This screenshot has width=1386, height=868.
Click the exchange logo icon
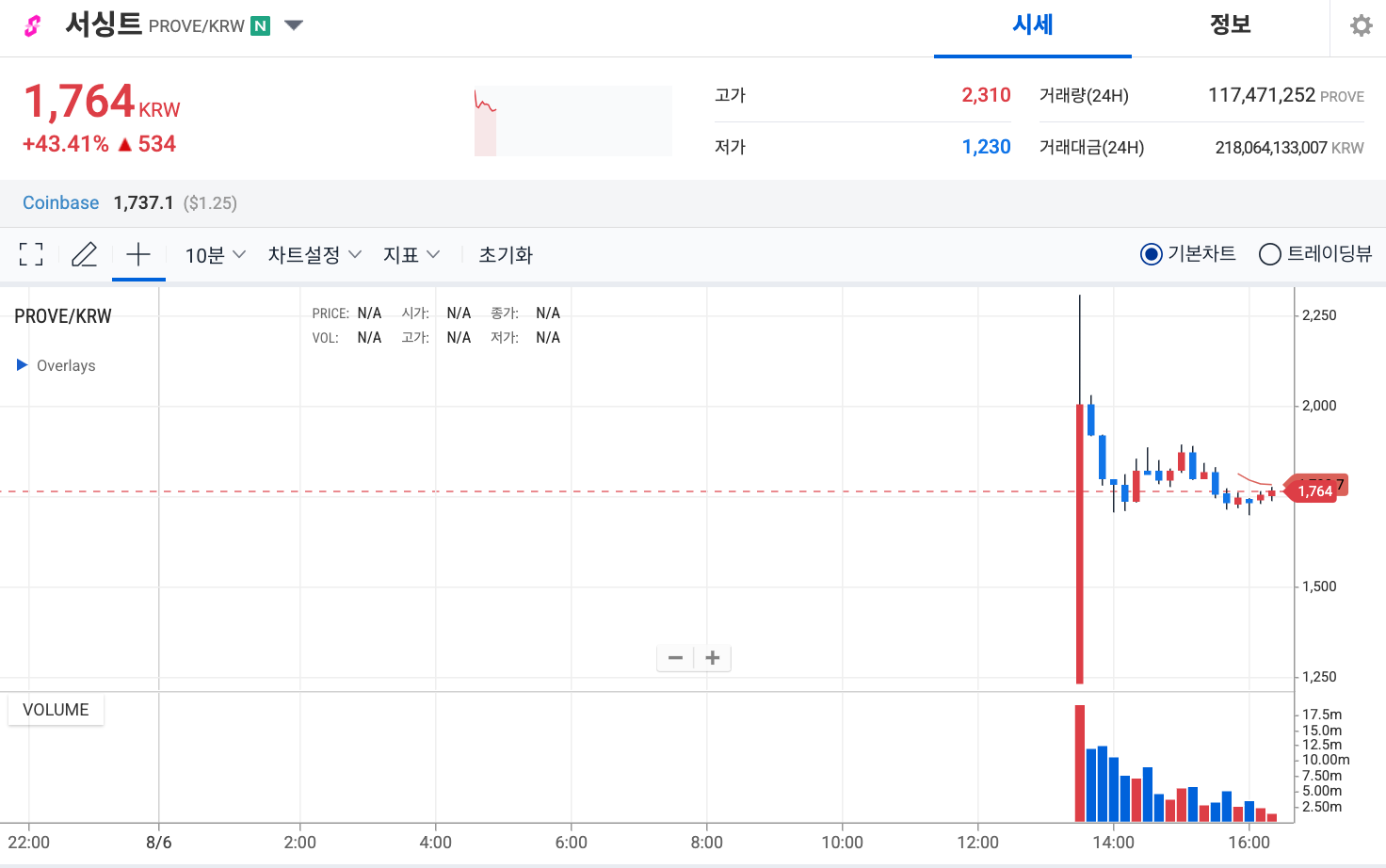[31, 25]
